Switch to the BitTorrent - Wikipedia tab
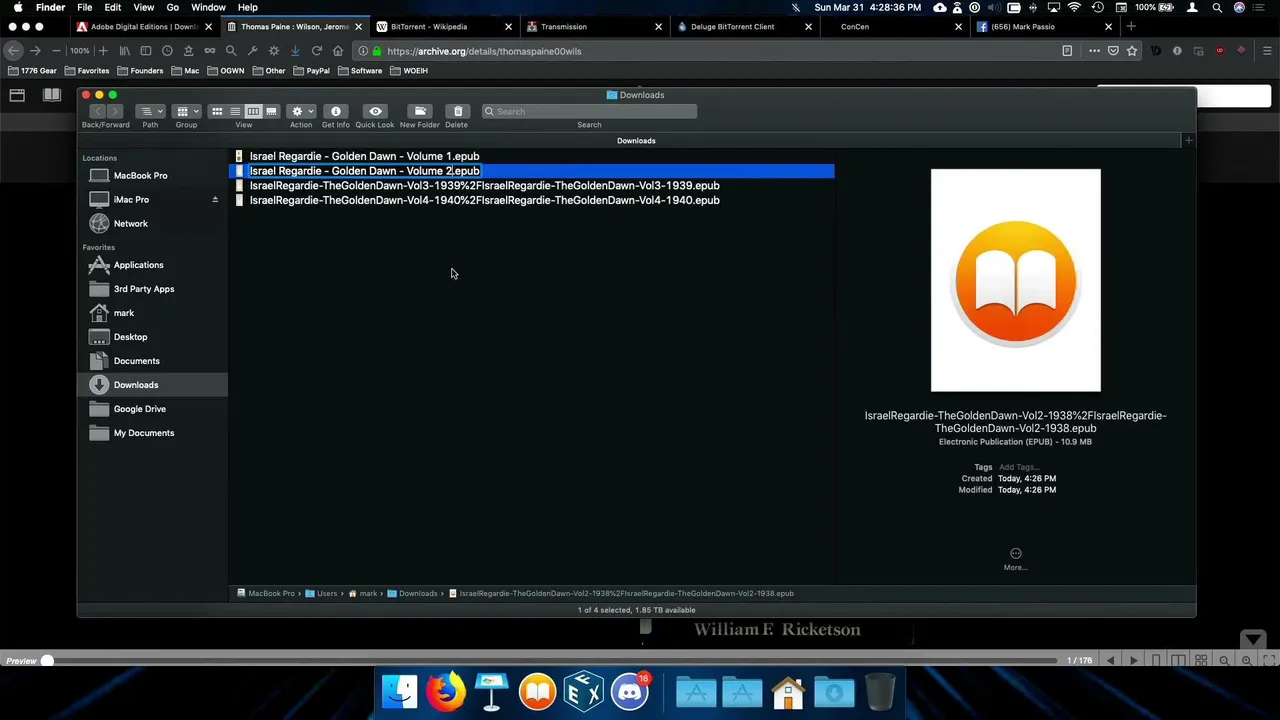This screenshot has height=720, width=1280. (443, 27)
